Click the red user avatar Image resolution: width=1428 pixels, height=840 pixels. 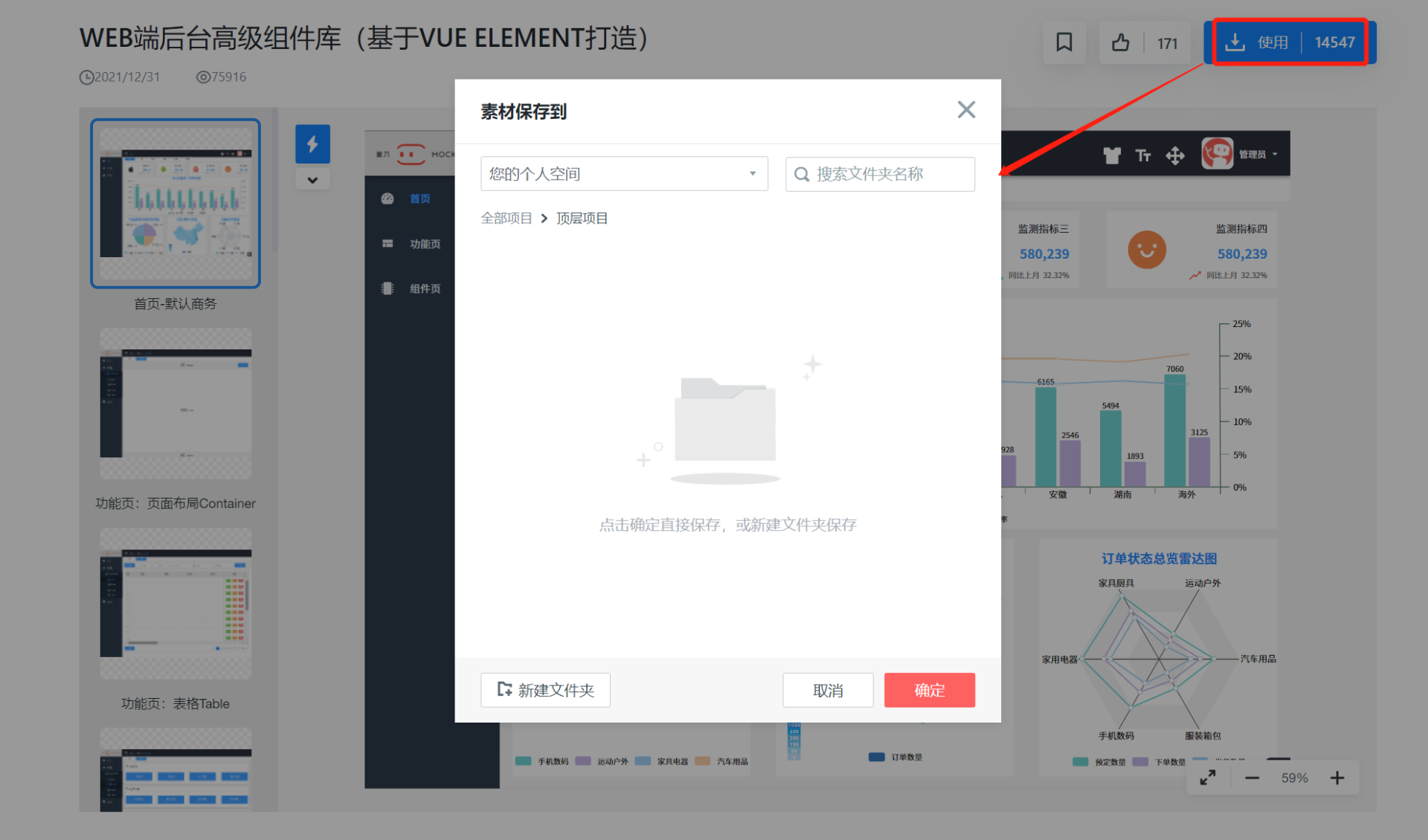tap(1218, 154)
